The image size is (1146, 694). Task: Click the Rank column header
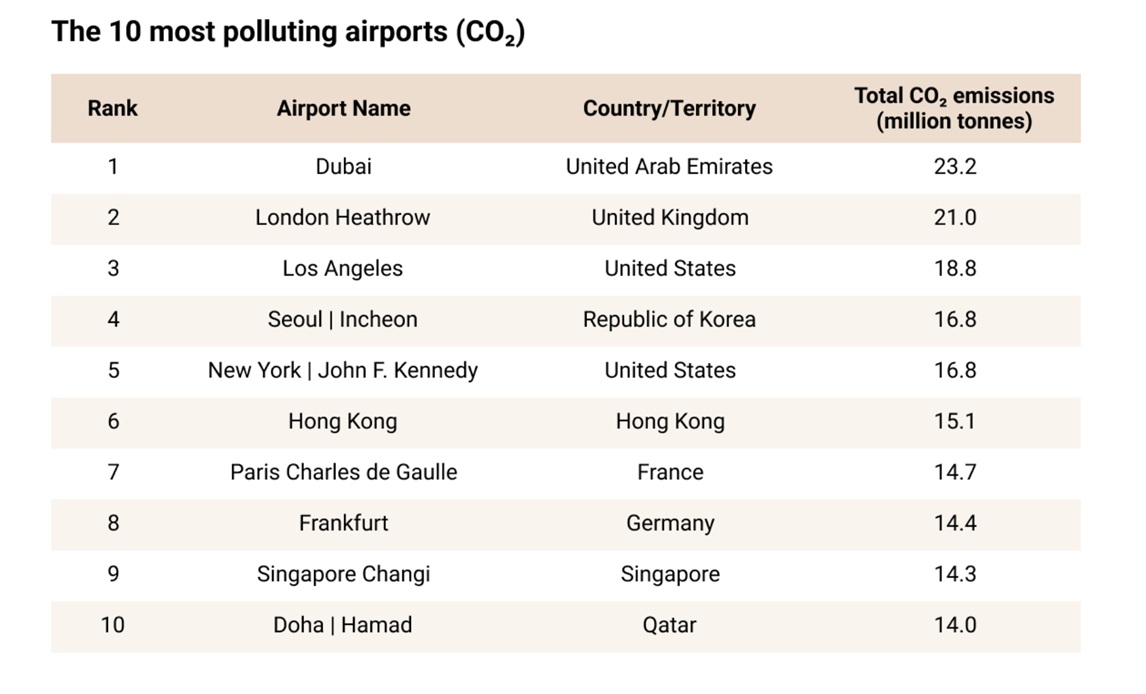[x=113, y=108]
